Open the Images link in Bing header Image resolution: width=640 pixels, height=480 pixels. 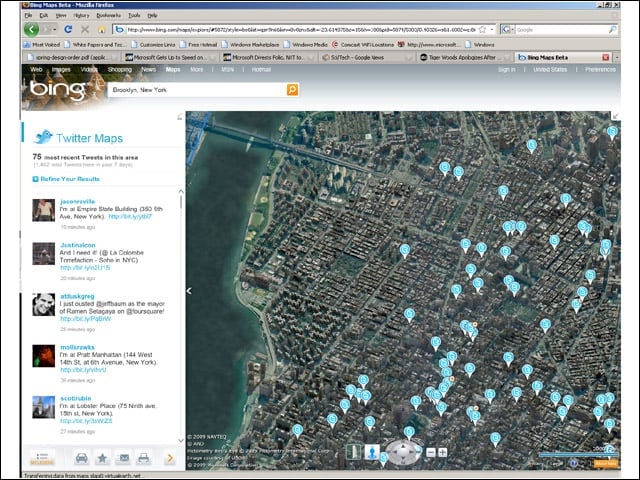(61, 69)
